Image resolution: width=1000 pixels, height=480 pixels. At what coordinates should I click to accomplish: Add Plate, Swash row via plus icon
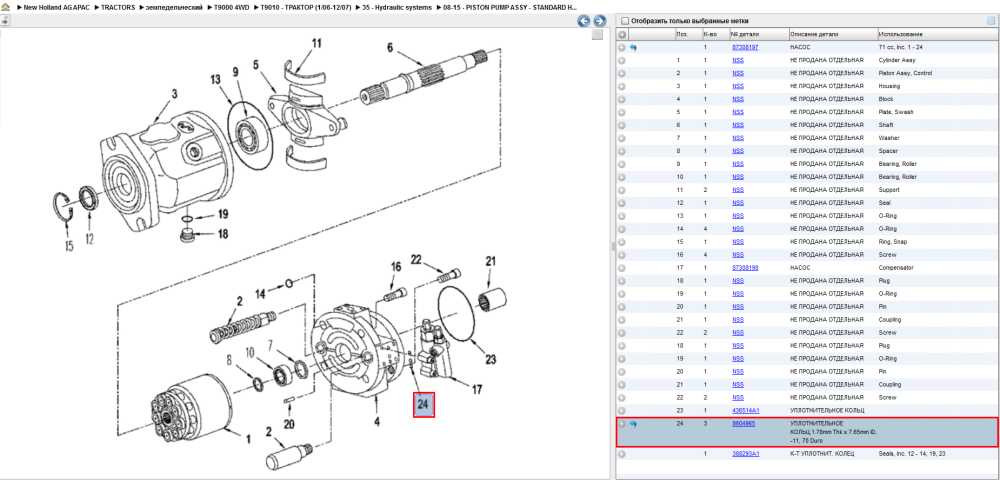(622, 112)
